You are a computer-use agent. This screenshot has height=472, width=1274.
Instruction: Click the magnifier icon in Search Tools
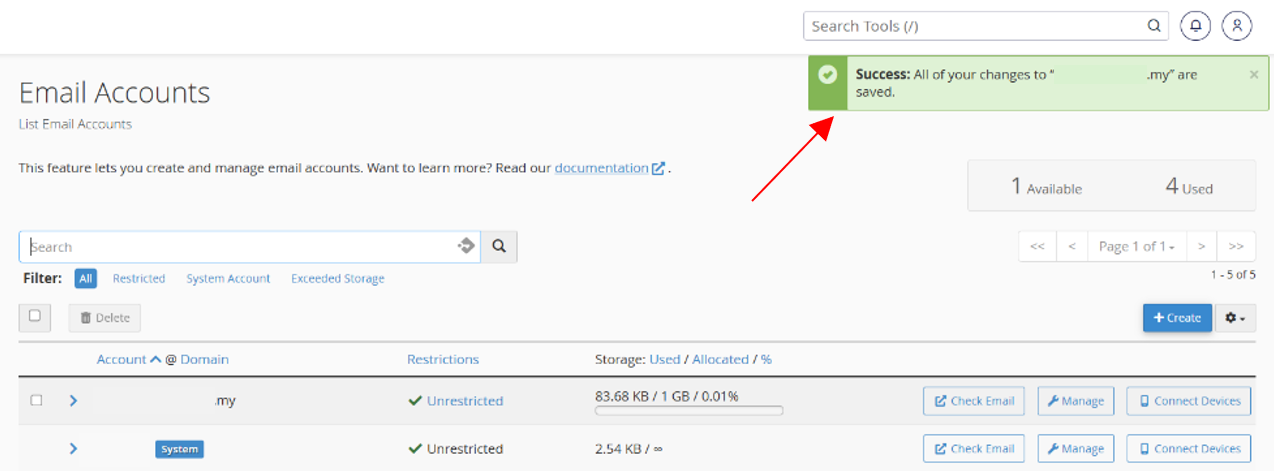pos(1153,26)
